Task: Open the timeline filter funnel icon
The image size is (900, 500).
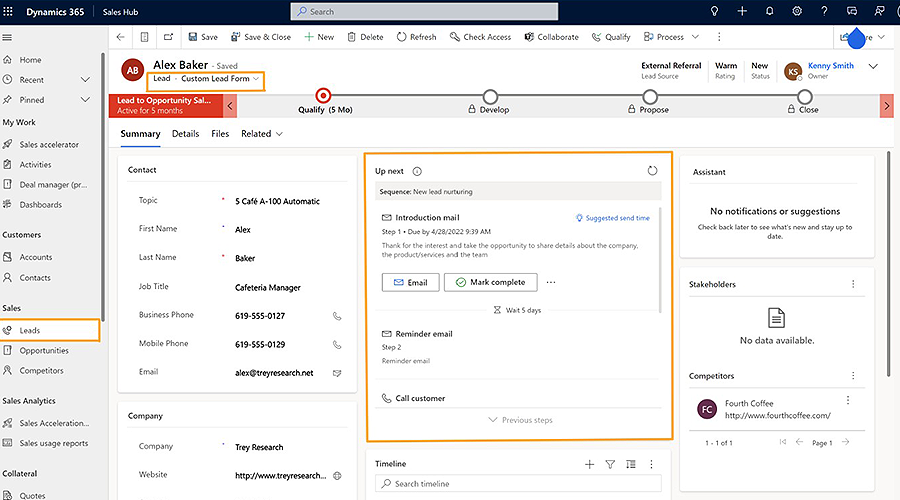Action: (610, 464)
